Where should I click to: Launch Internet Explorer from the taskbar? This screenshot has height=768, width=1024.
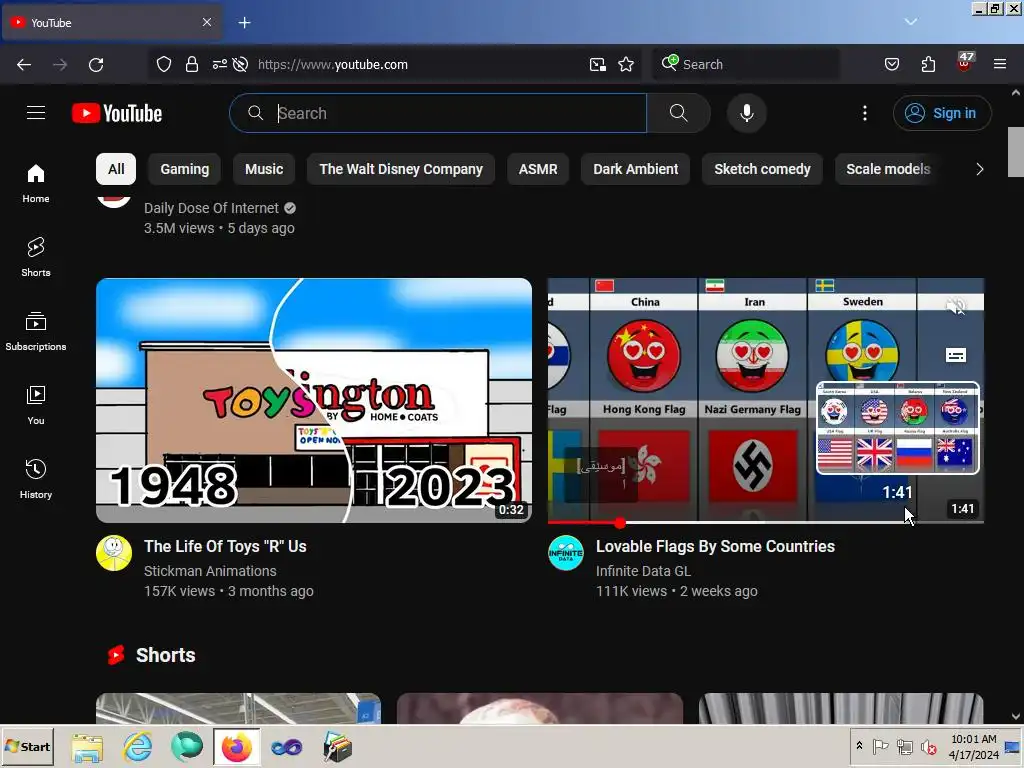(138, 746)
